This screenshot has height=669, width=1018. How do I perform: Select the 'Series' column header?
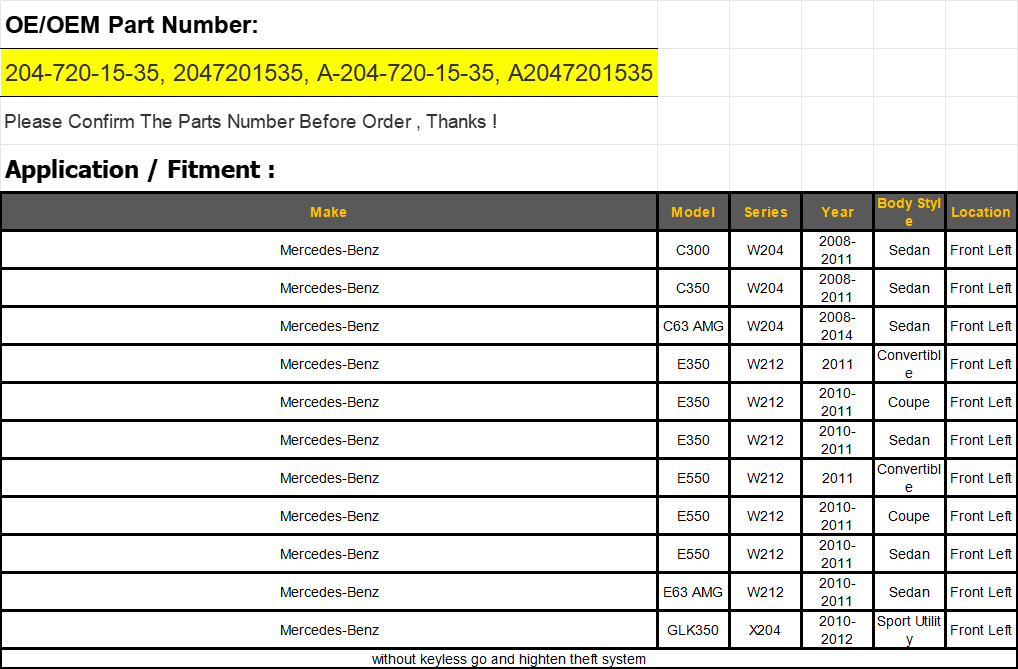pyautogui.click(x=765, y=212)
